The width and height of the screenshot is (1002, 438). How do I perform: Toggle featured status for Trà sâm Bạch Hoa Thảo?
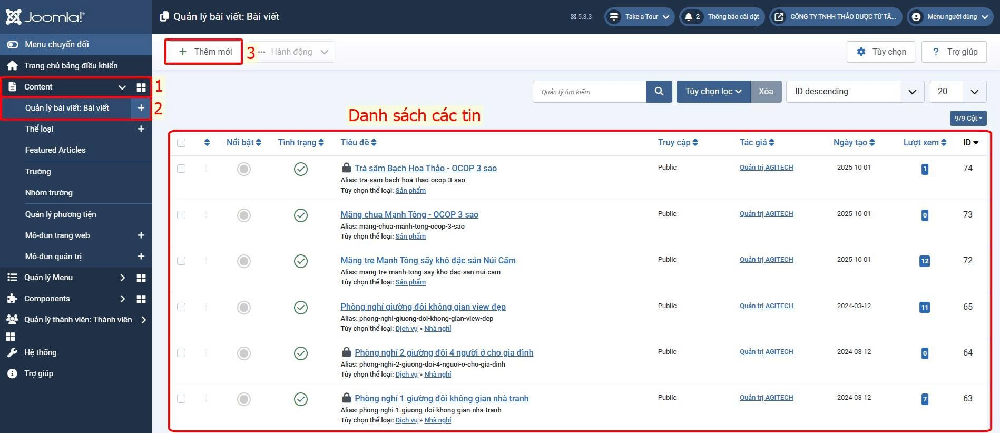pyautogui.click(x=244, y=170)
